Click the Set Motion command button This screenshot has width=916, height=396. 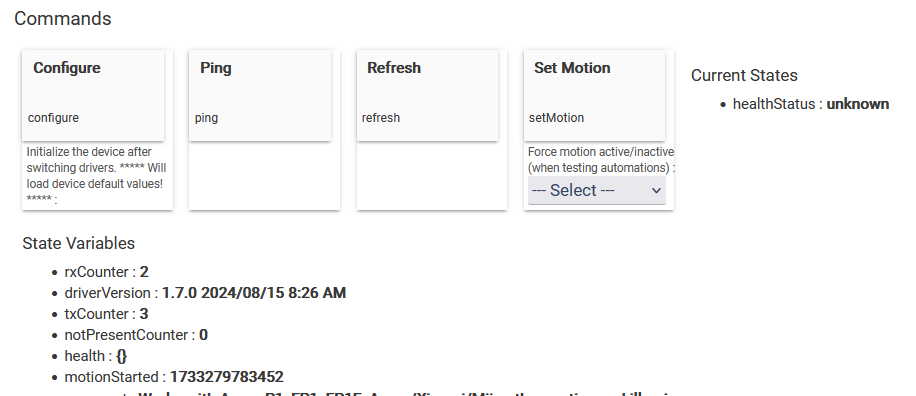[x=594, y=95]
